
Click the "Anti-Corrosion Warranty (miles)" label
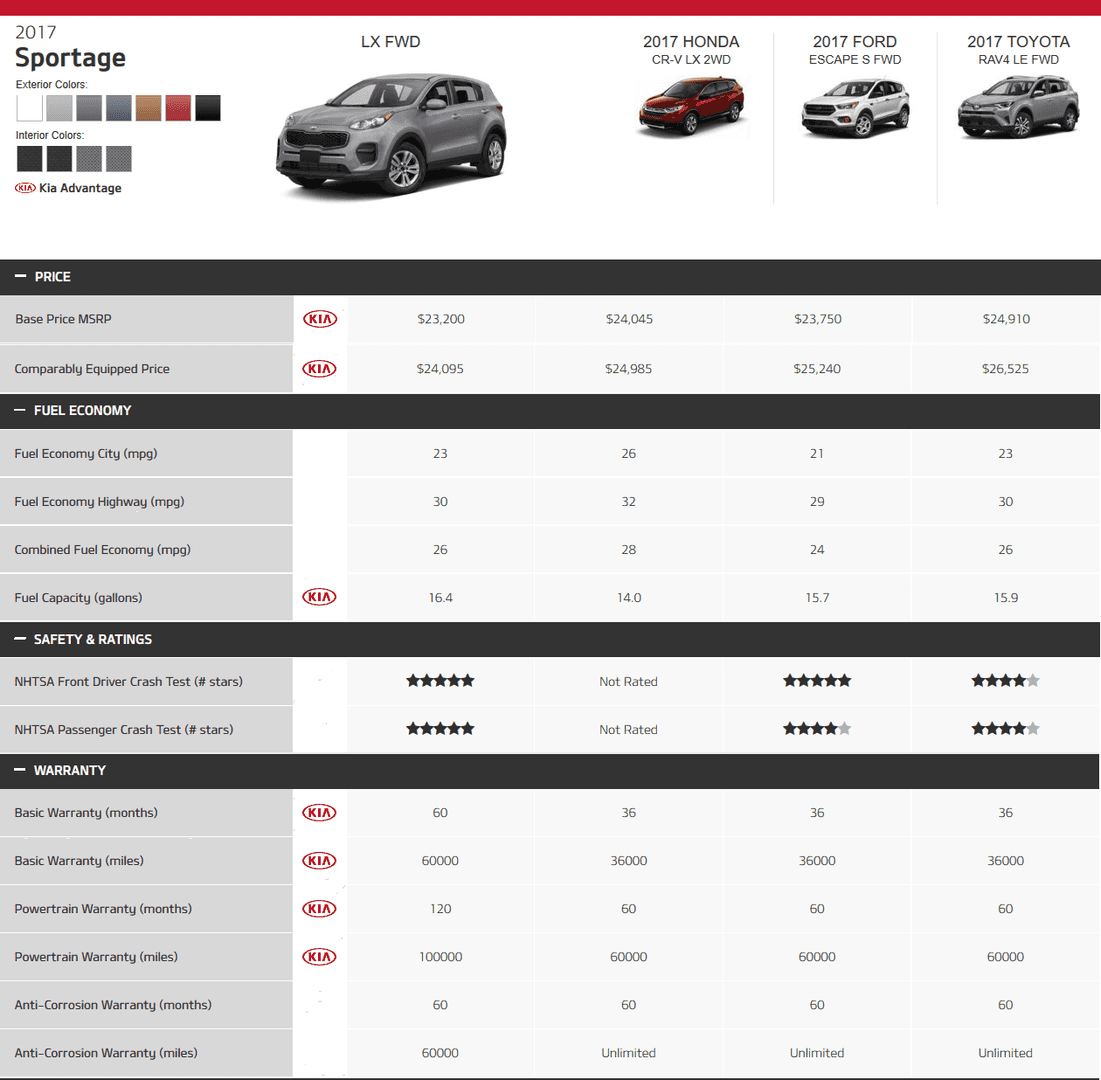click(x=106, y=1053)
